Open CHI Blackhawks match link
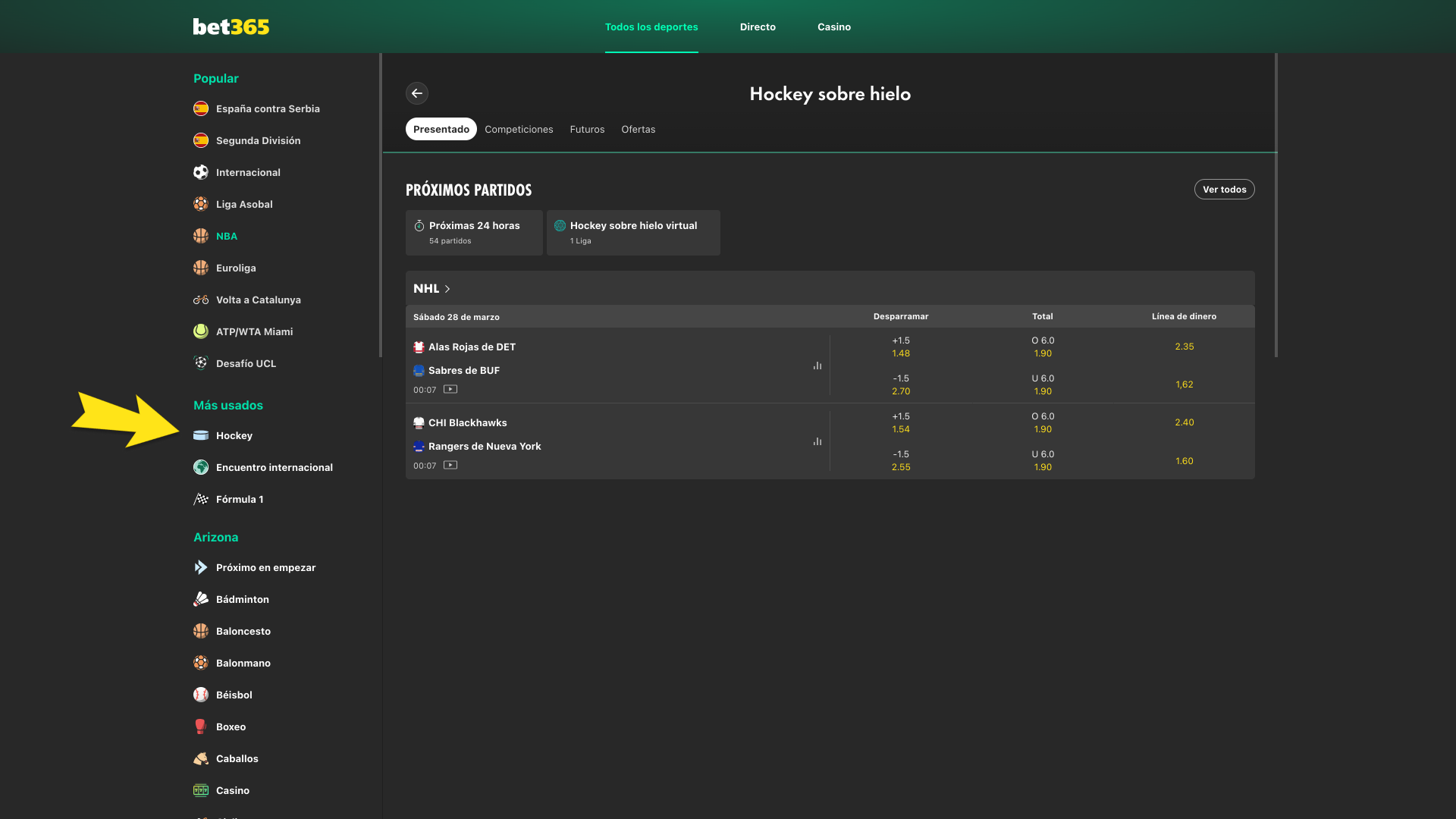 tap(468, 422)
